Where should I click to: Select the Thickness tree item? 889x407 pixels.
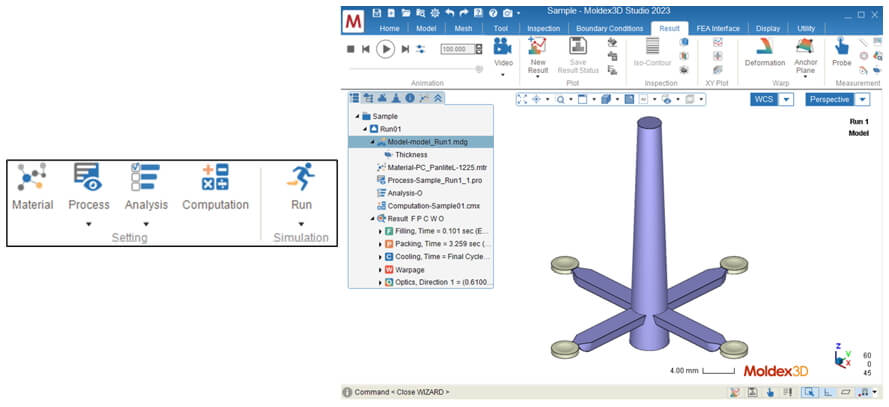(411, 155)
